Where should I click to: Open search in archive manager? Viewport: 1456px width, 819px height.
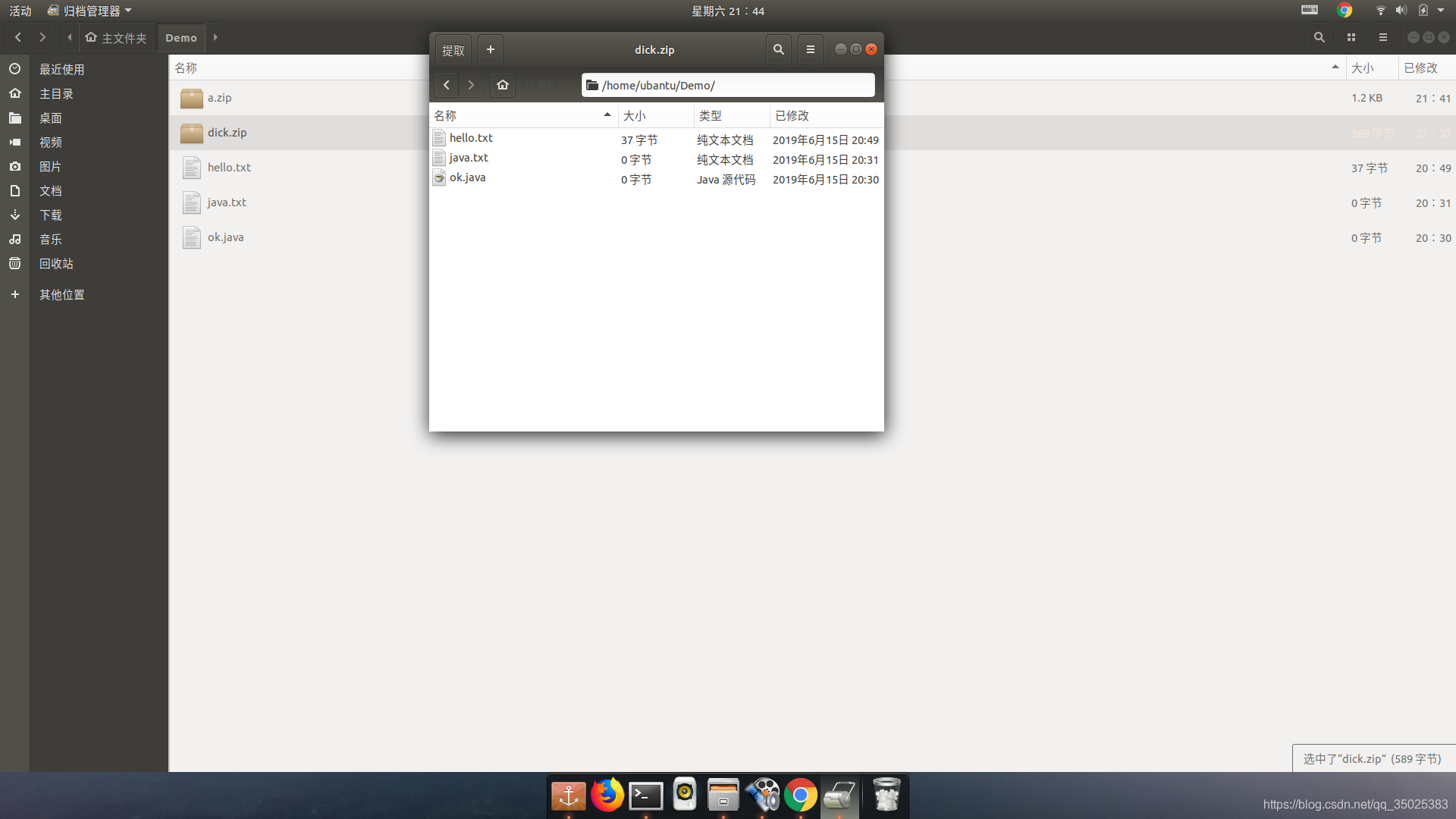778,50
